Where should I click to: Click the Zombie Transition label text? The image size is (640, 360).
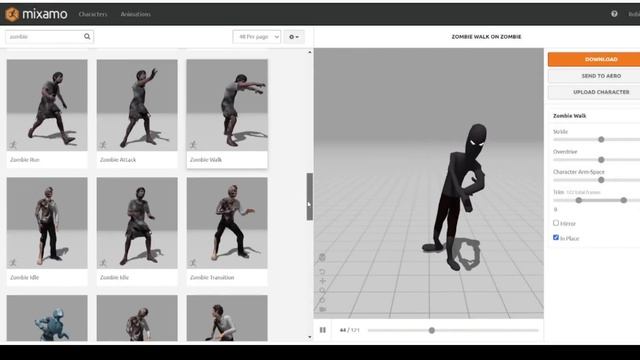(x=212, y=278)
